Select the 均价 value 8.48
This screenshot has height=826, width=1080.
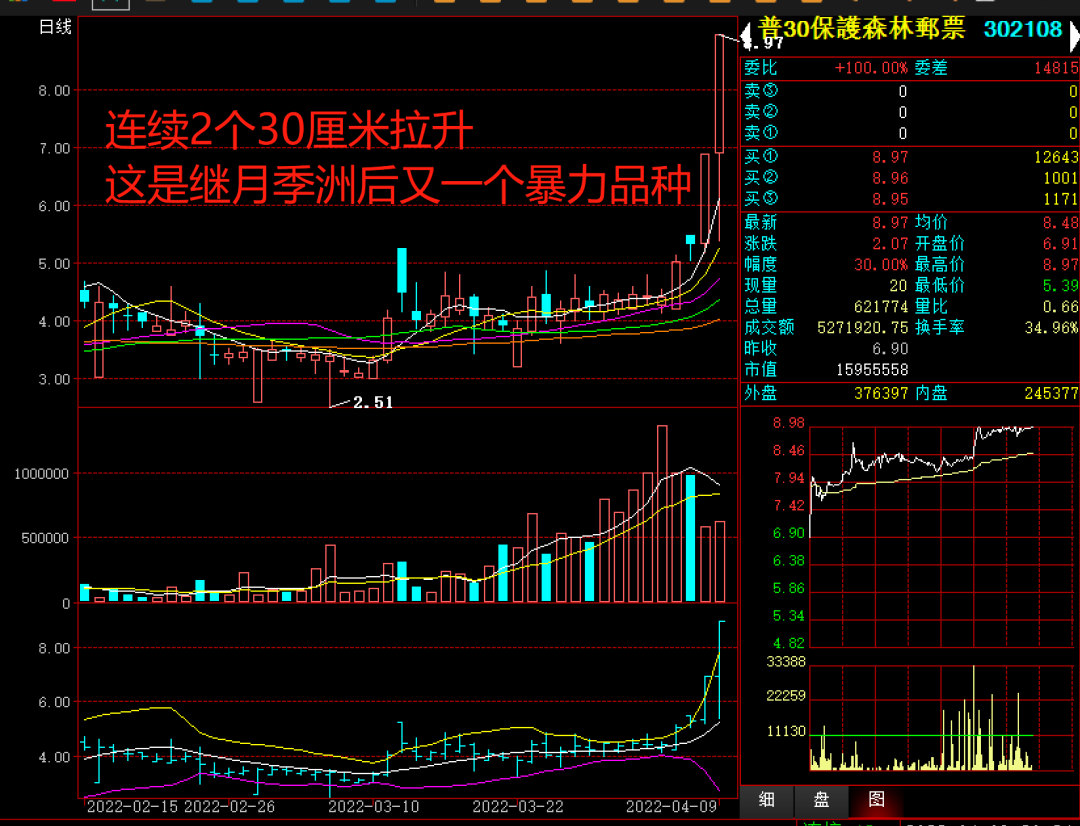pyautogui.click(x=1061, y=223)
